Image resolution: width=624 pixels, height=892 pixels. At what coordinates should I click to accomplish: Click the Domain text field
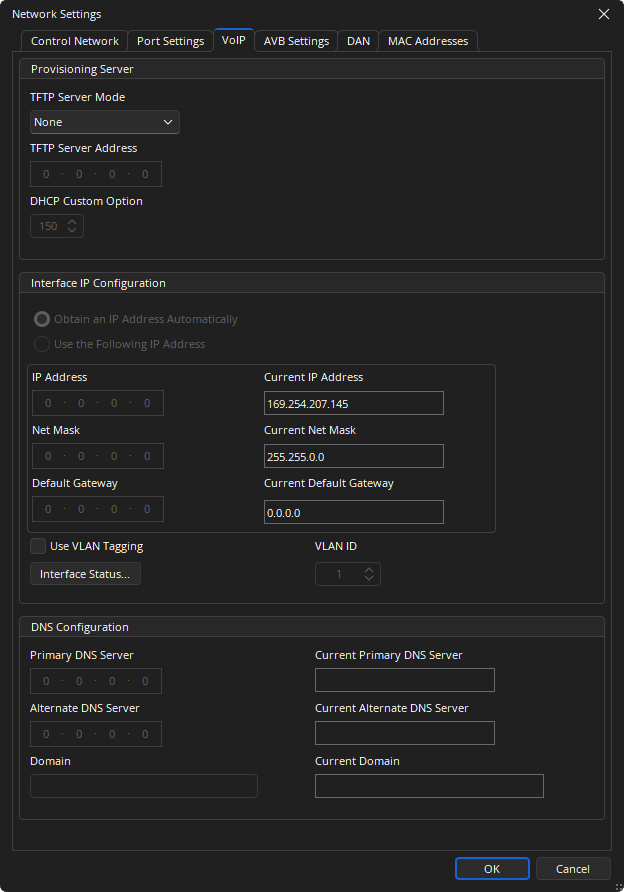pos(144,786)
